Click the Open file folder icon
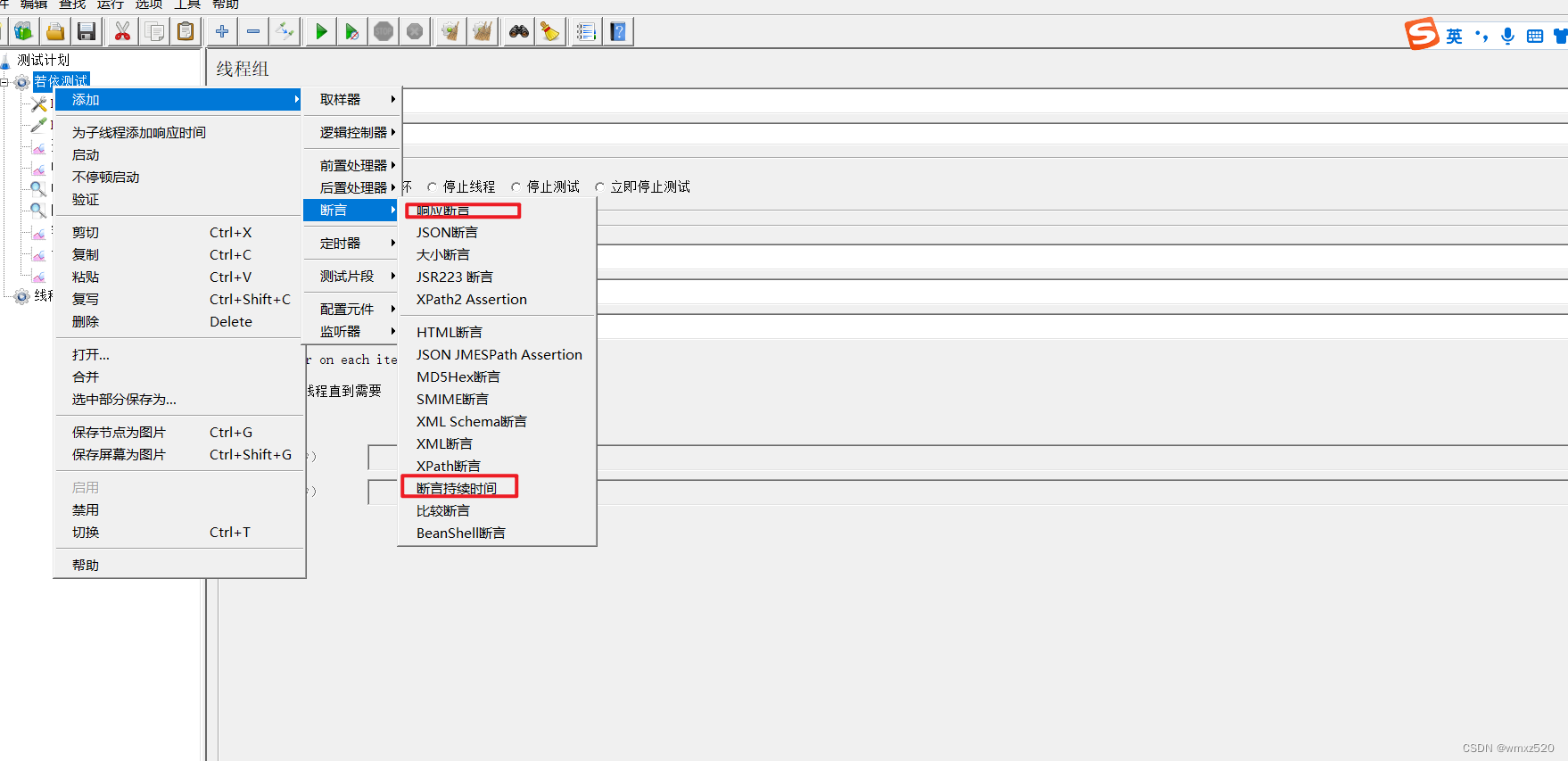 point(55,32)
